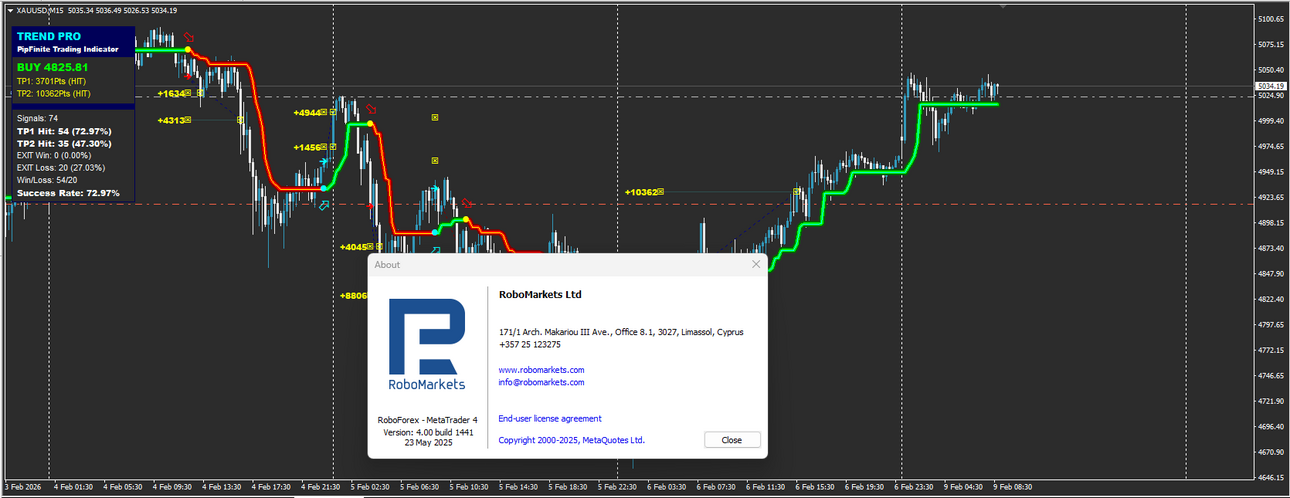Open the www.robomarkets.com link
Viewport: 1290px width, 498px height.
pyautogui.click(x=541, y=370)
